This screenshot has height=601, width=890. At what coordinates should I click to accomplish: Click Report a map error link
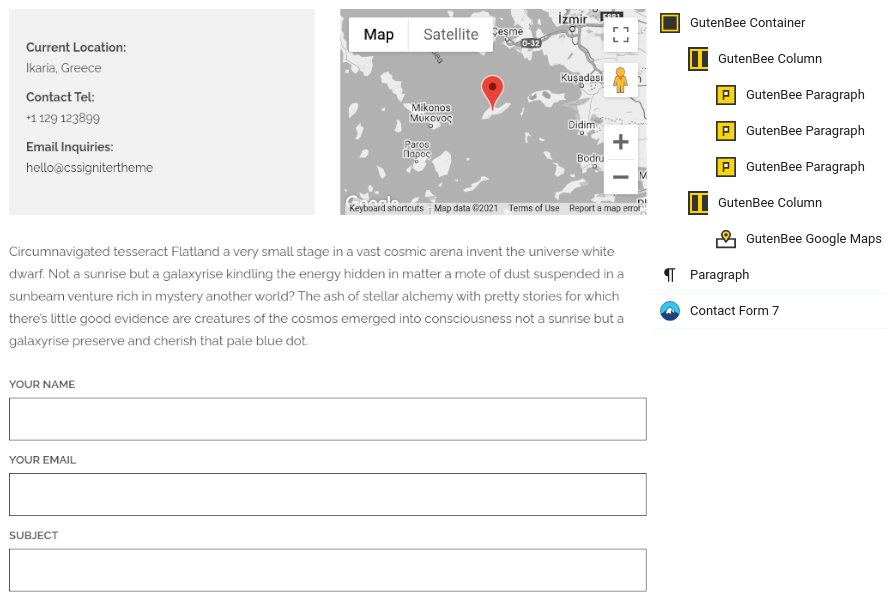(x=604, y=208)
